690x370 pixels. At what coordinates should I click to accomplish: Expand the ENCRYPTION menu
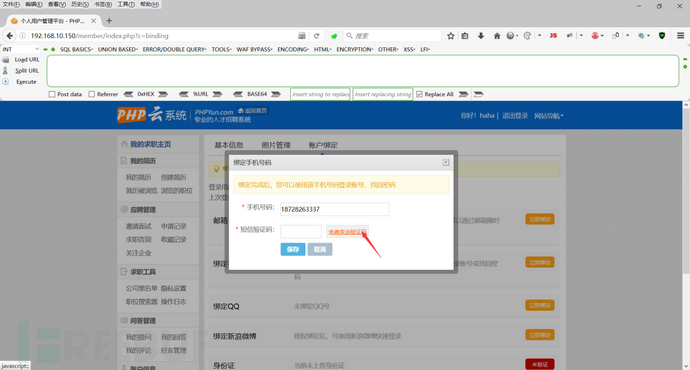click(x=355, y=49)
